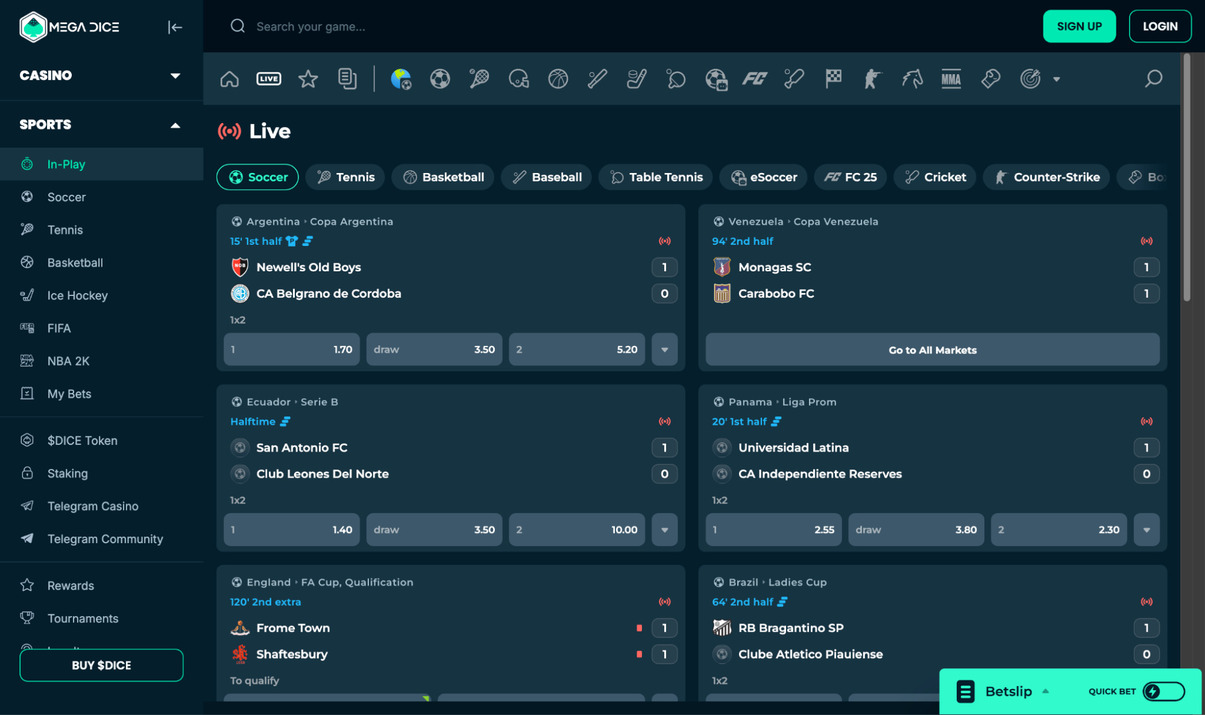Screen dimensions: 1205x715
Task: Open the LIVE icon in sports toolbar
Action: click(x=269, y=79)
